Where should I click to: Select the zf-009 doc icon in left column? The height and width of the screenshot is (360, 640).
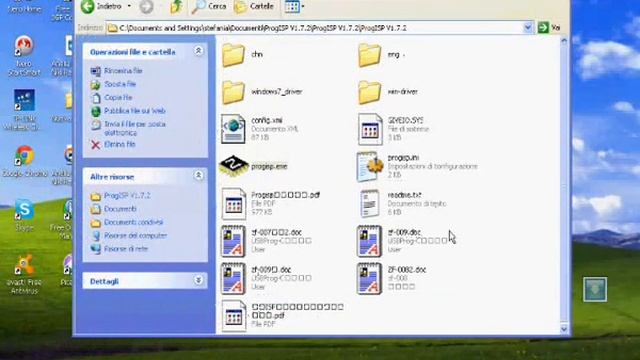pyautogui.click(x=233, y=279)
